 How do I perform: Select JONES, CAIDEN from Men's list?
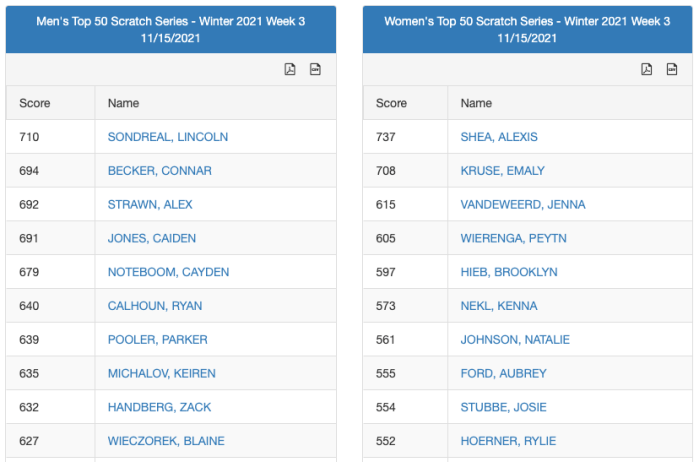coord(152,238)
